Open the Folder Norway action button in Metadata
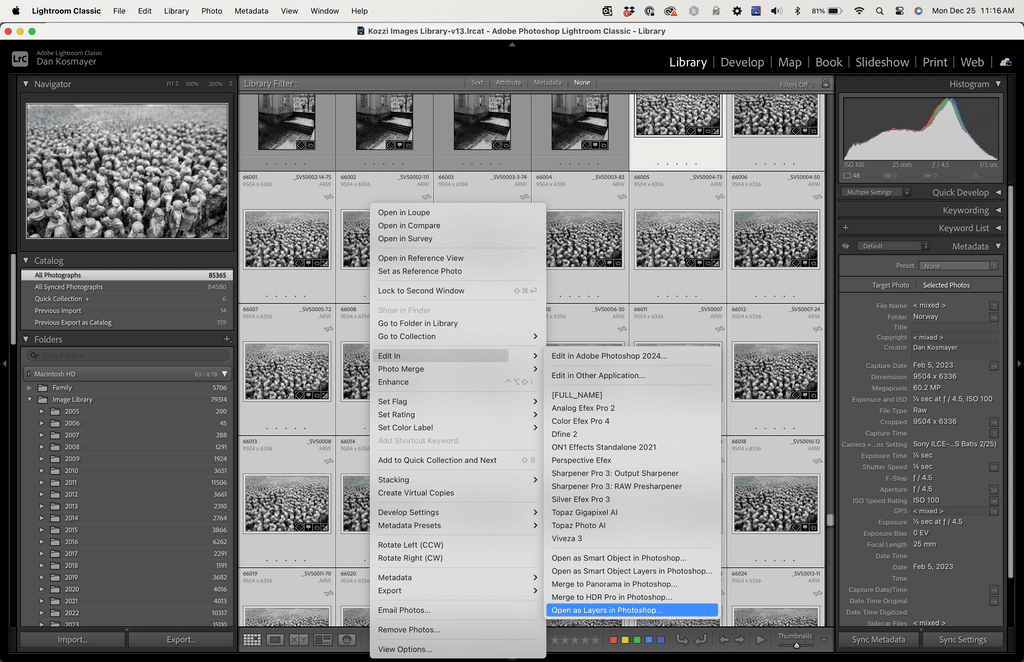The height and width of the screenshot is (662, 1024). click(993, 317)
